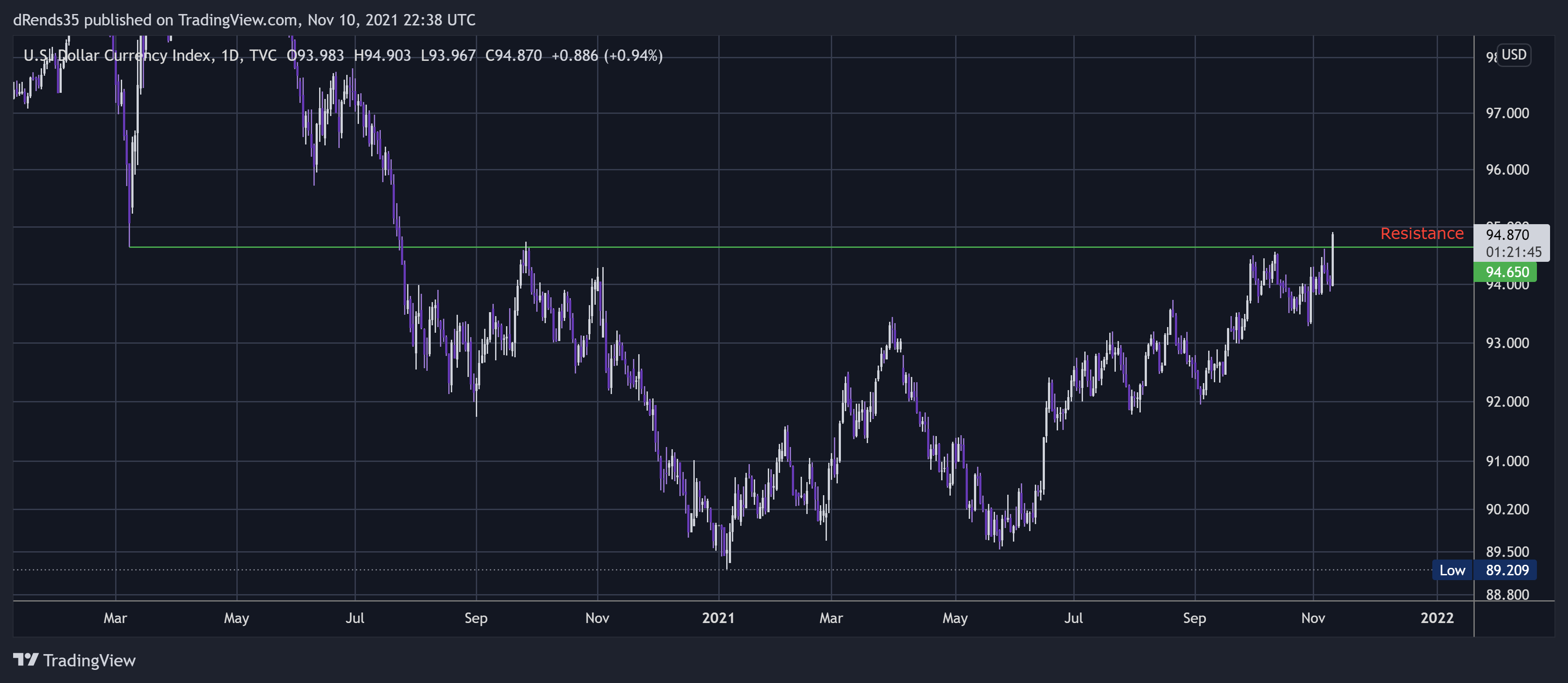Click the 89.500 price axis label
The width and height of the screenshot is (1568, 683).
point(1507,552)
